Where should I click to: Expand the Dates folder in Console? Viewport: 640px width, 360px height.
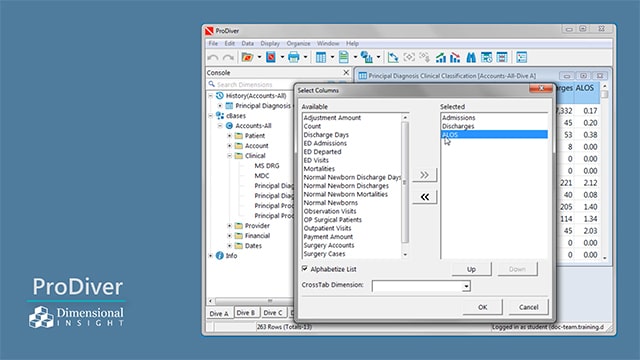pyautogui.click(x=229, y=246)
